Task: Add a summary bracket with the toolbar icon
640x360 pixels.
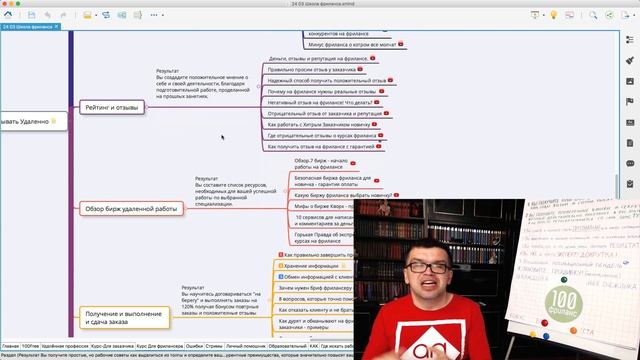Action: 138,15
